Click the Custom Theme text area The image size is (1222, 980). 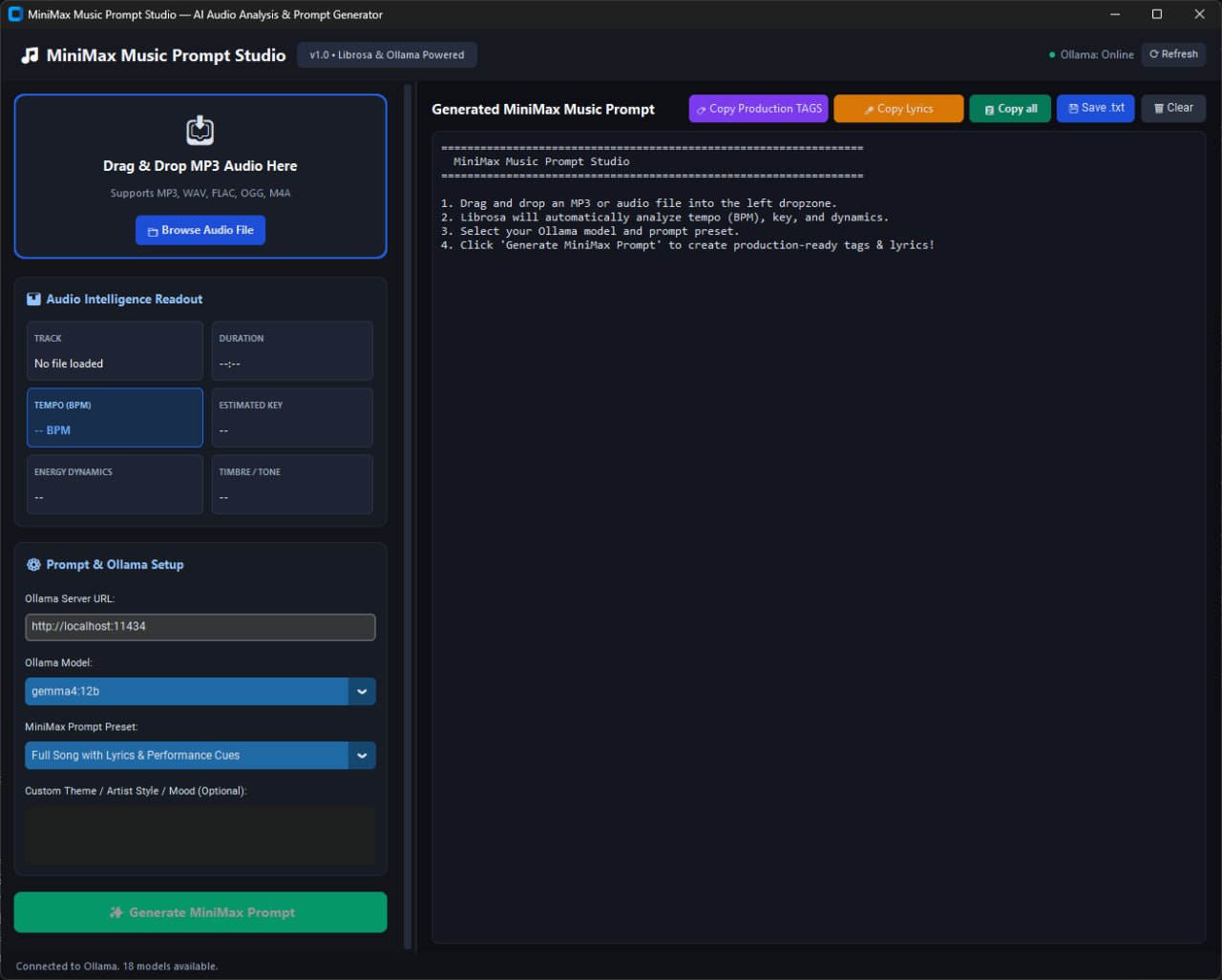[200, 835]
